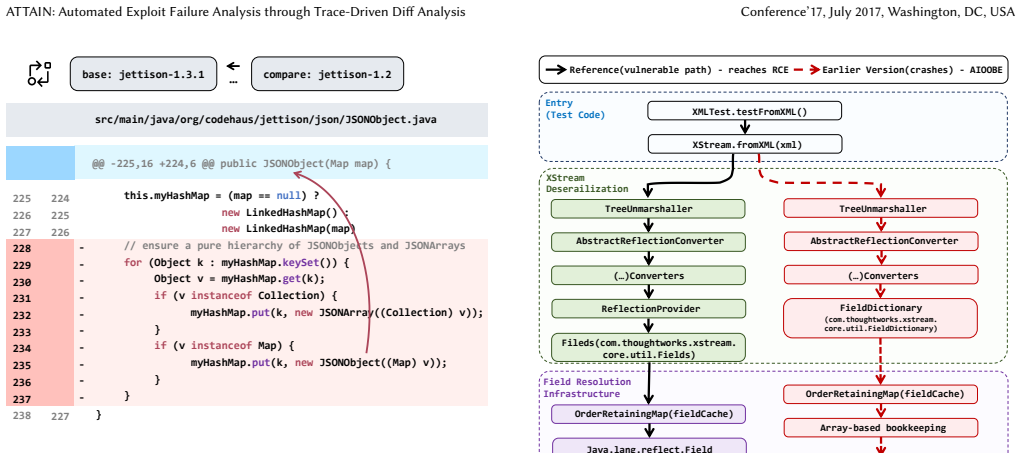
Task: Expand the blue hunk header gutter
Action: point(40,163)
